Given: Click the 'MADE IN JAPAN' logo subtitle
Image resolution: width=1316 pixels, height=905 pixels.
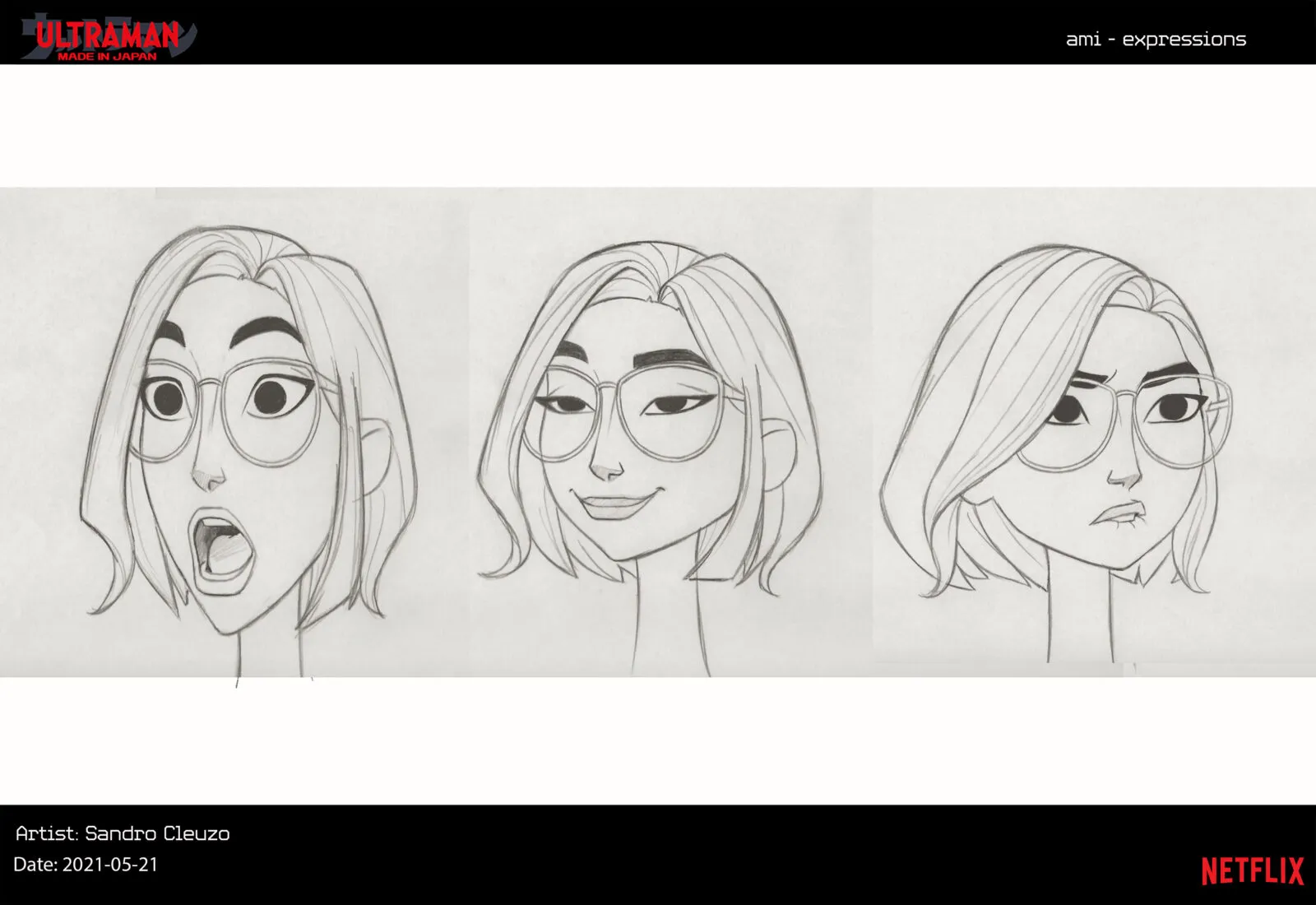Looking at the screenshot, I should point(107,56).
